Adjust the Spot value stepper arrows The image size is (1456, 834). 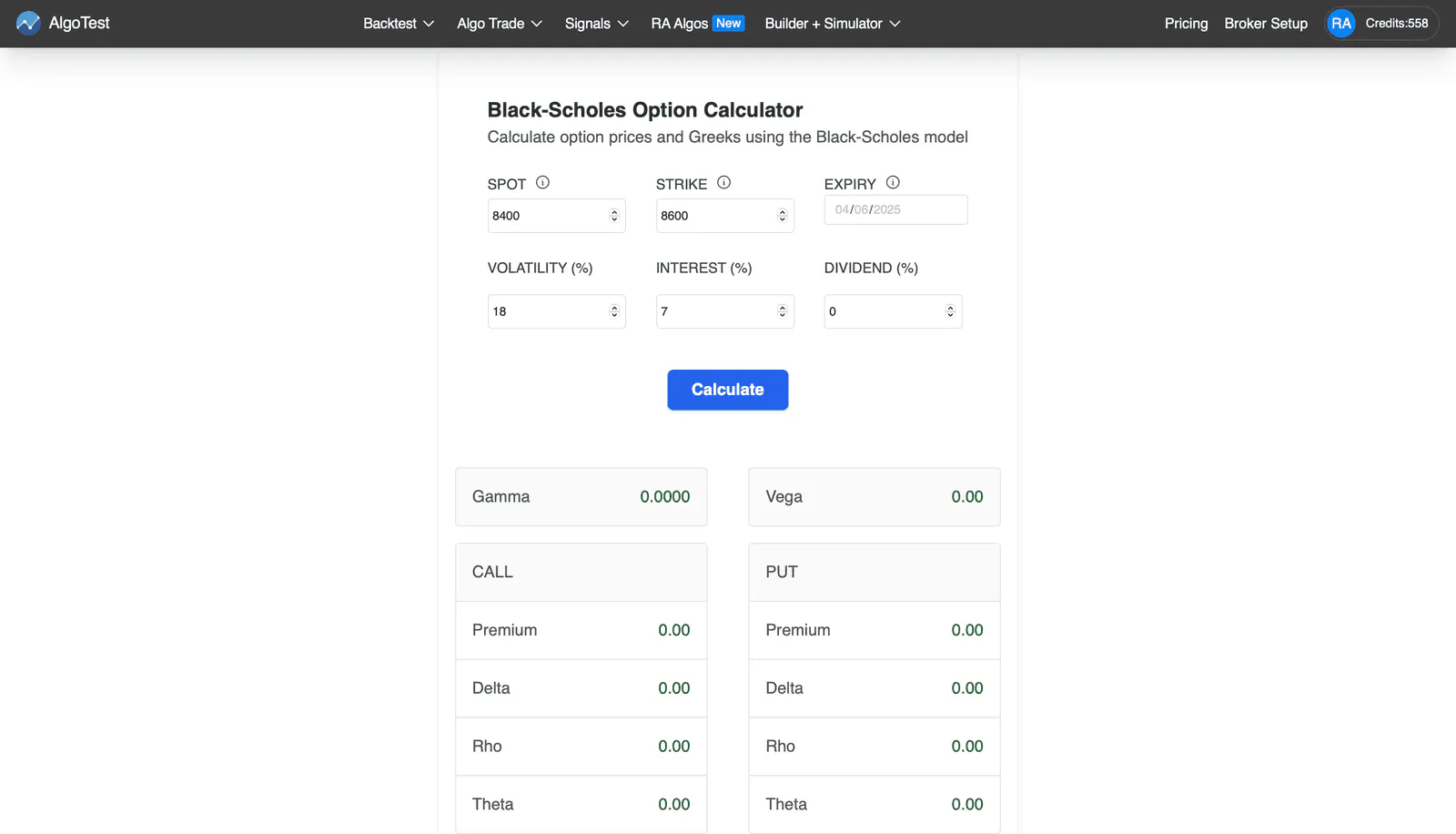point(614,216)
